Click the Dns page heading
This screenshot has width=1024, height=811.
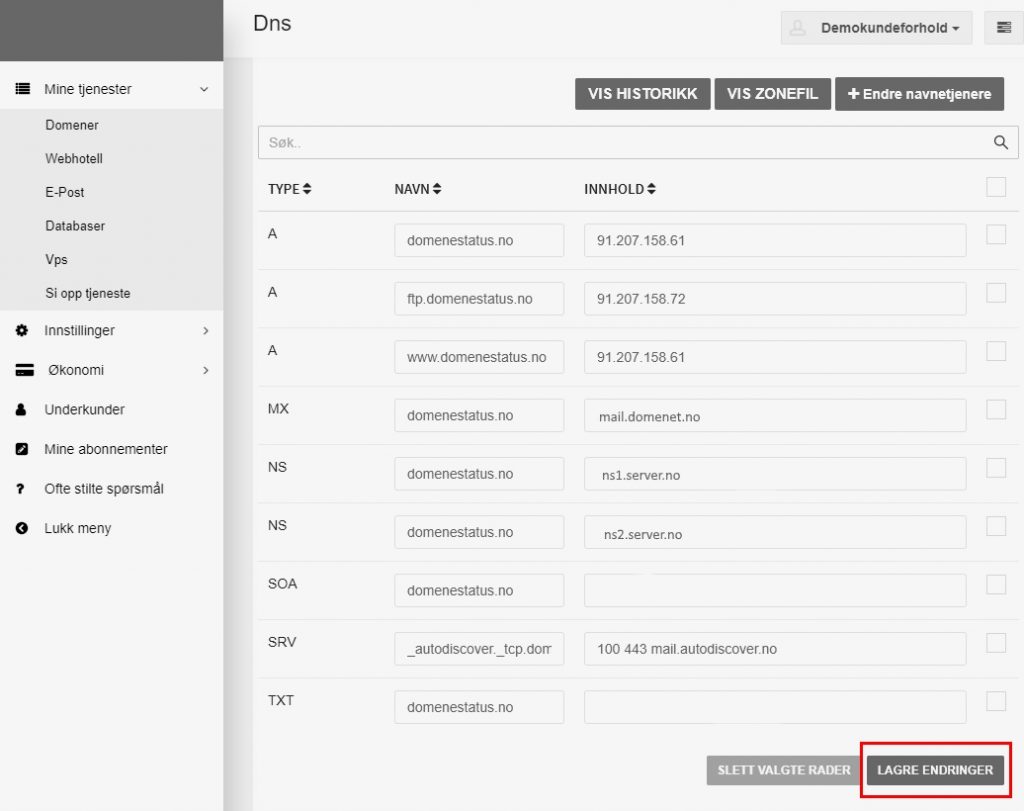tap(272, 24)
